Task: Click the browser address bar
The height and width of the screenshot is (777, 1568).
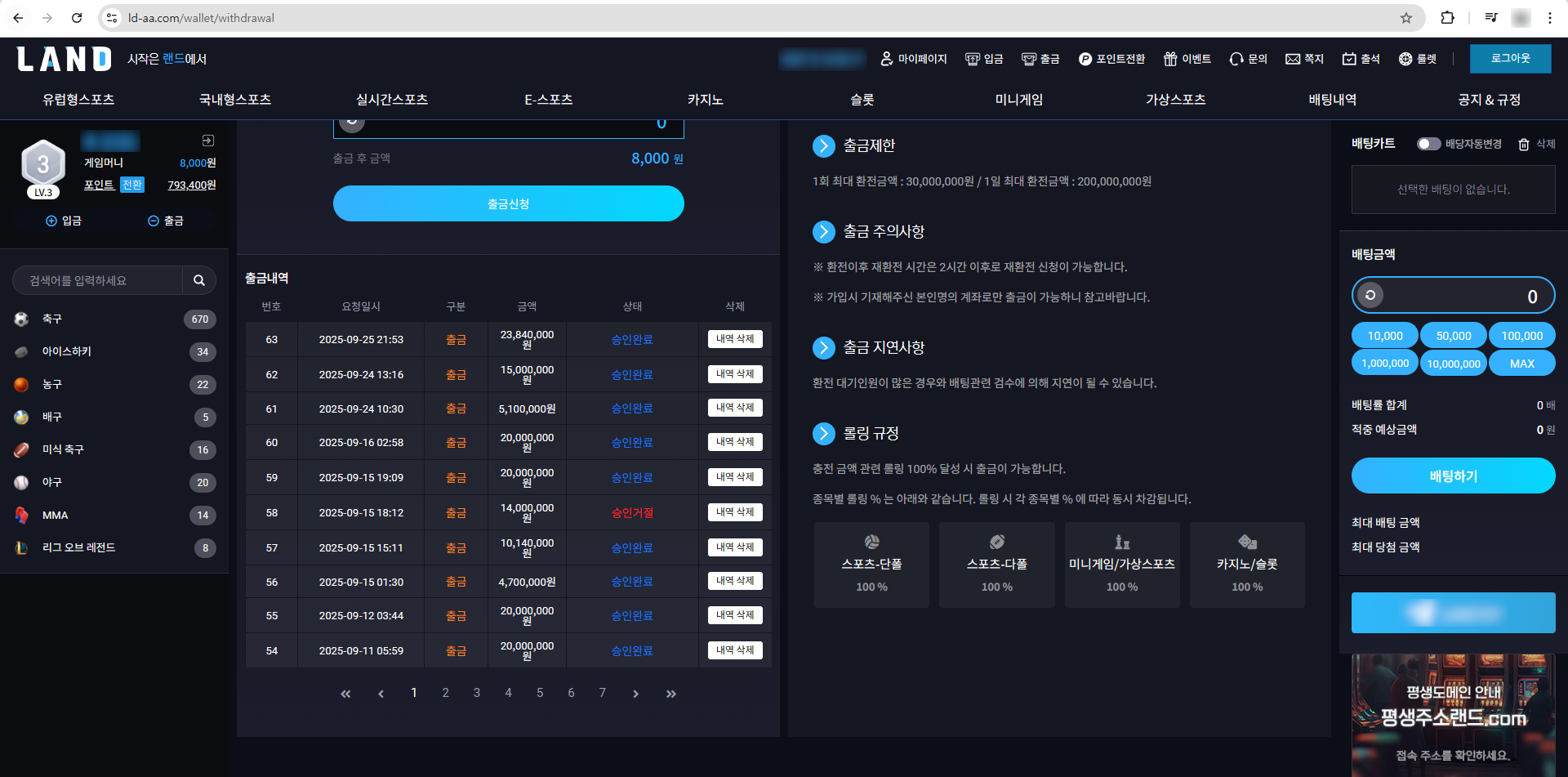Action: click(x=759, y=18)
